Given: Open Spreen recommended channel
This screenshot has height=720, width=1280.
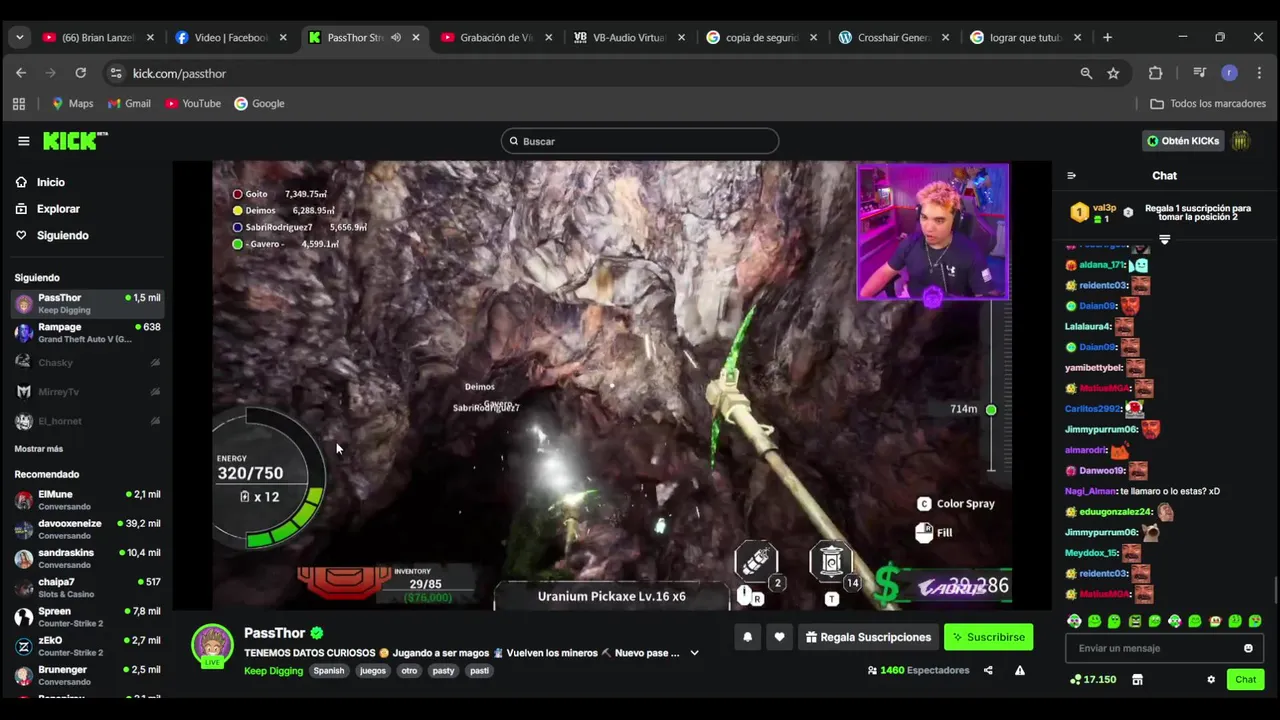Looking at the screenshot, I should click(88, 617).
